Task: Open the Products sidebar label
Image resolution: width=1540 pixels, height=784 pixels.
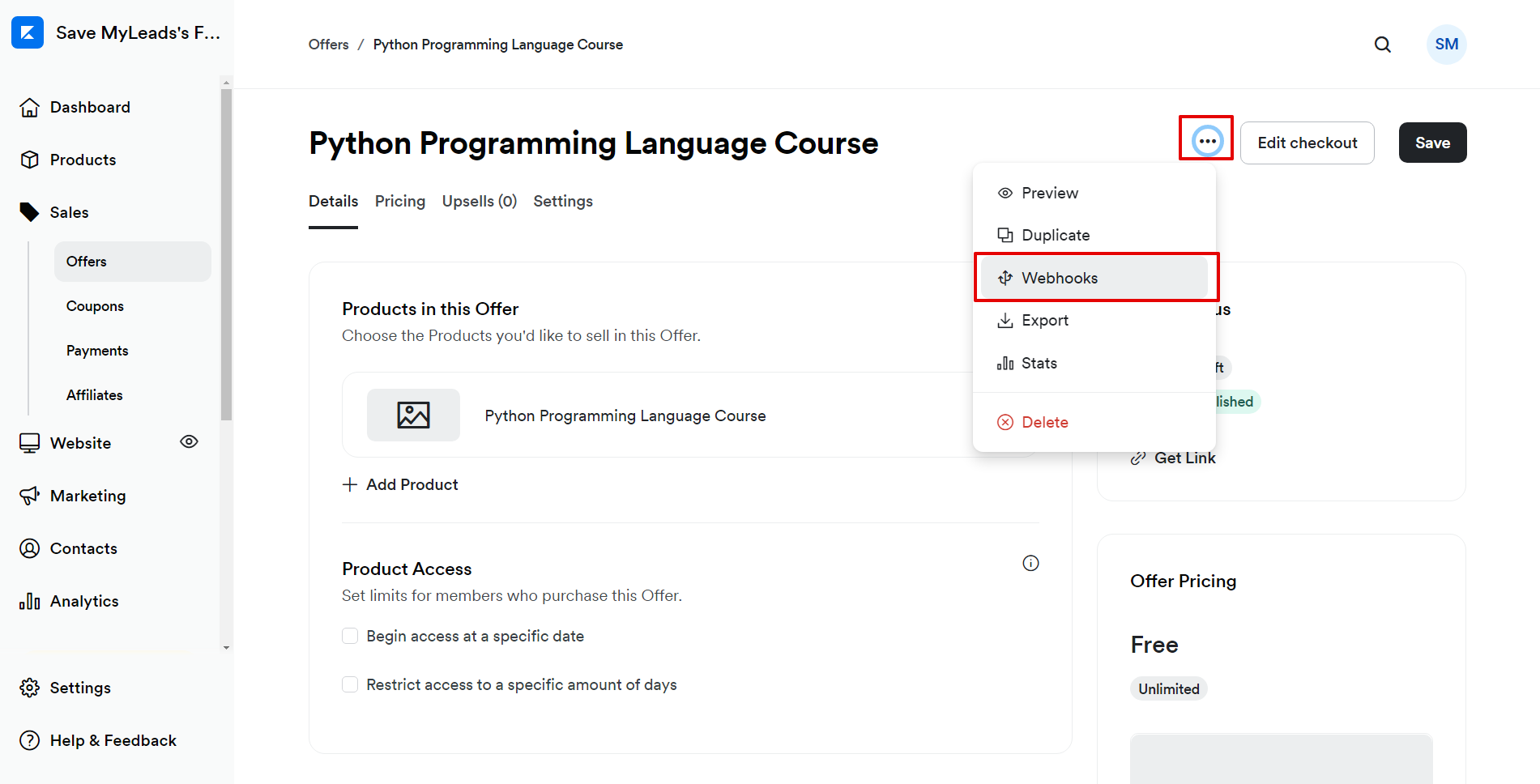Action: tap(83, 160)
